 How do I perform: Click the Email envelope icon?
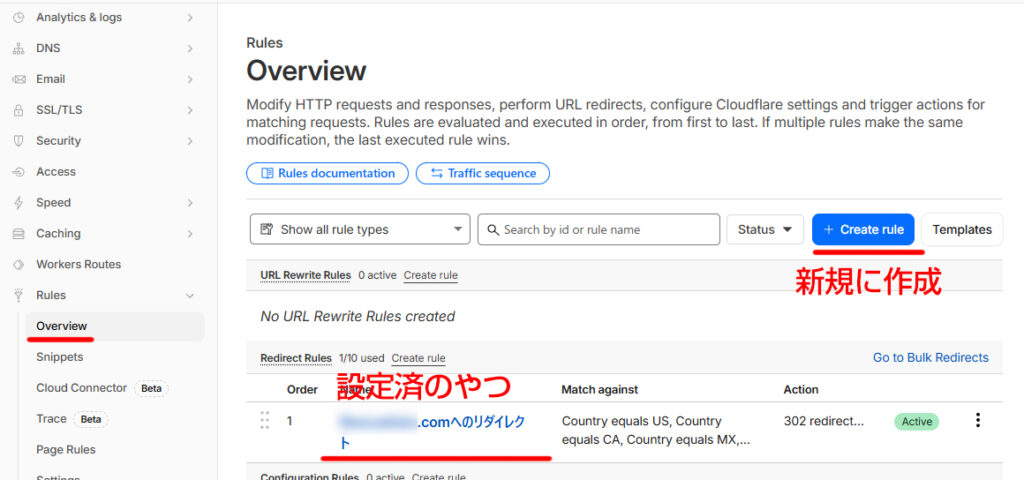pos(18,79)
